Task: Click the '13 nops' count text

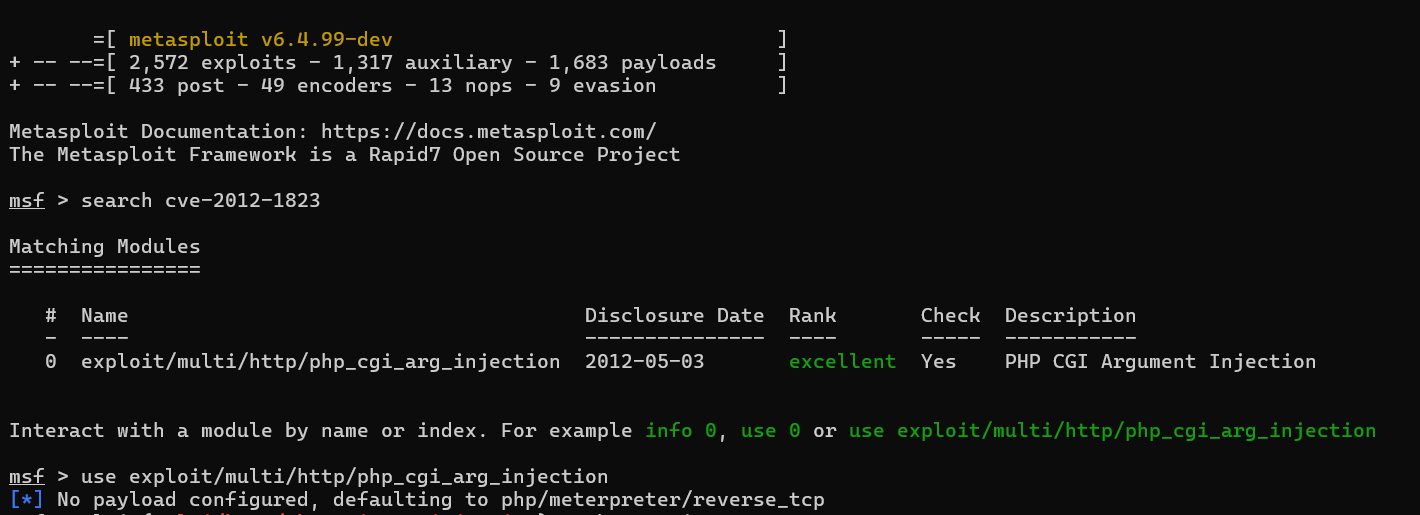Action: pos(470,86)
